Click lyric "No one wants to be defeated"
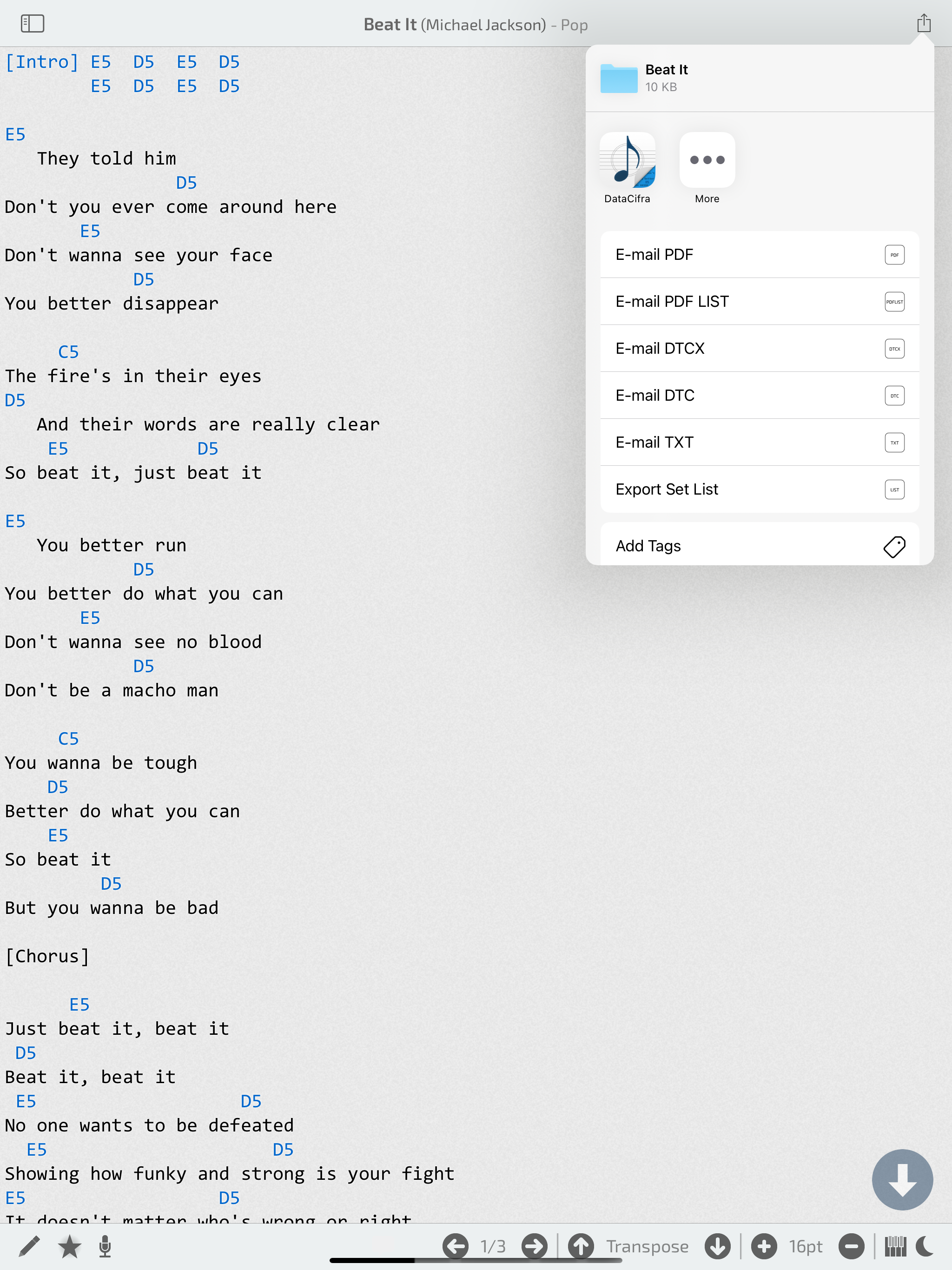 tap(149, 1126)
